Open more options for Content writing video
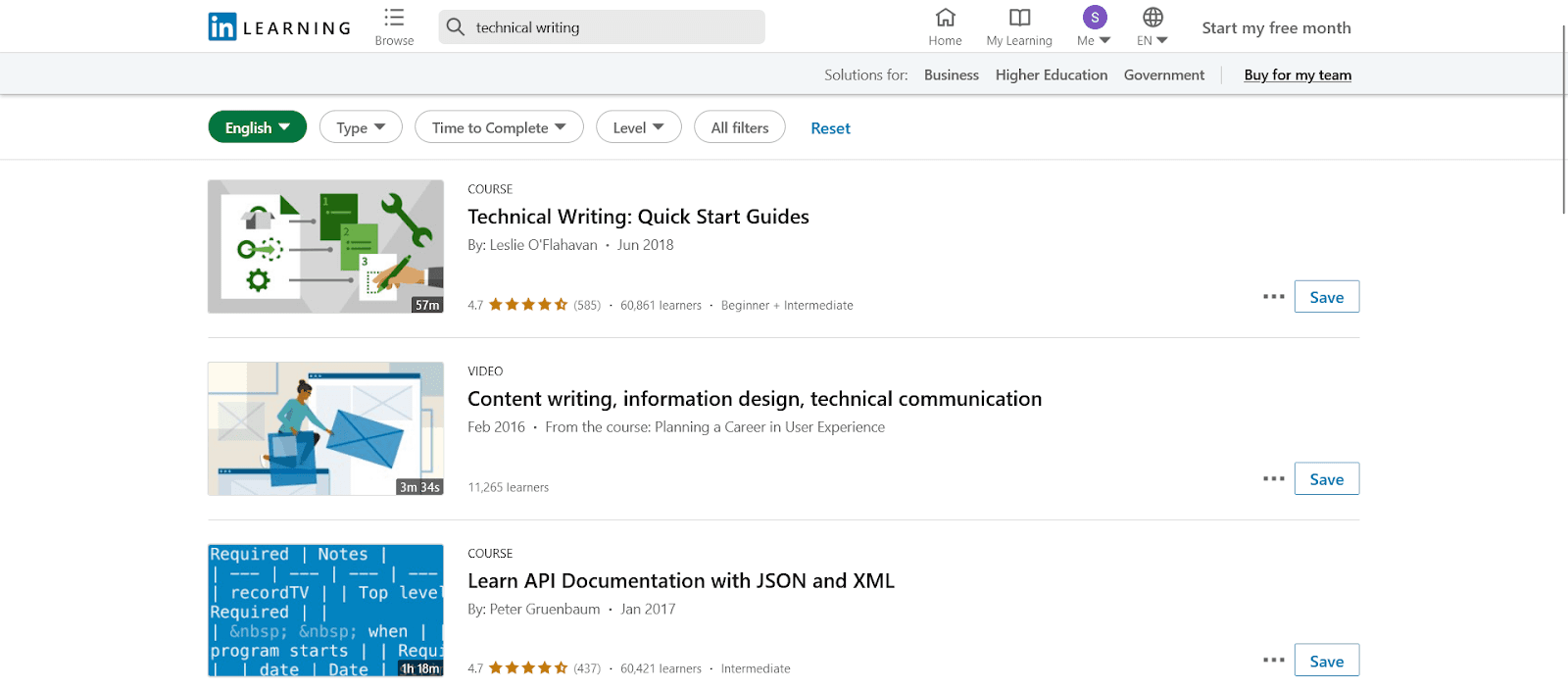This screenshot has width=1568, height=690. point(1273,479)
